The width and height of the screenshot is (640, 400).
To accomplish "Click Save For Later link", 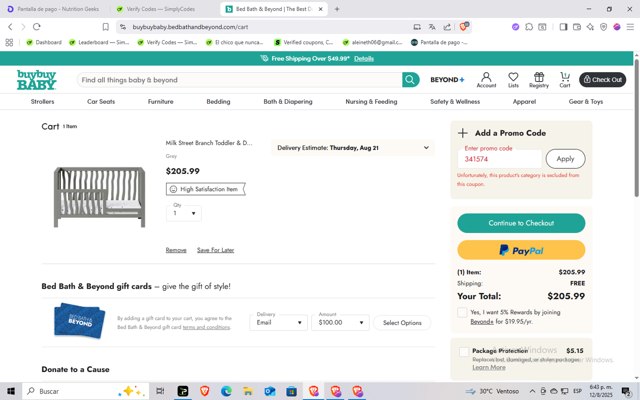I will click(216, 250).
